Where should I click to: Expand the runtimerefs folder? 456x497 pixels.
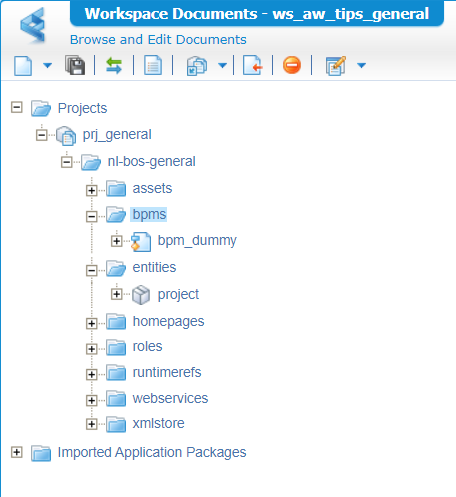click(91, 374)
